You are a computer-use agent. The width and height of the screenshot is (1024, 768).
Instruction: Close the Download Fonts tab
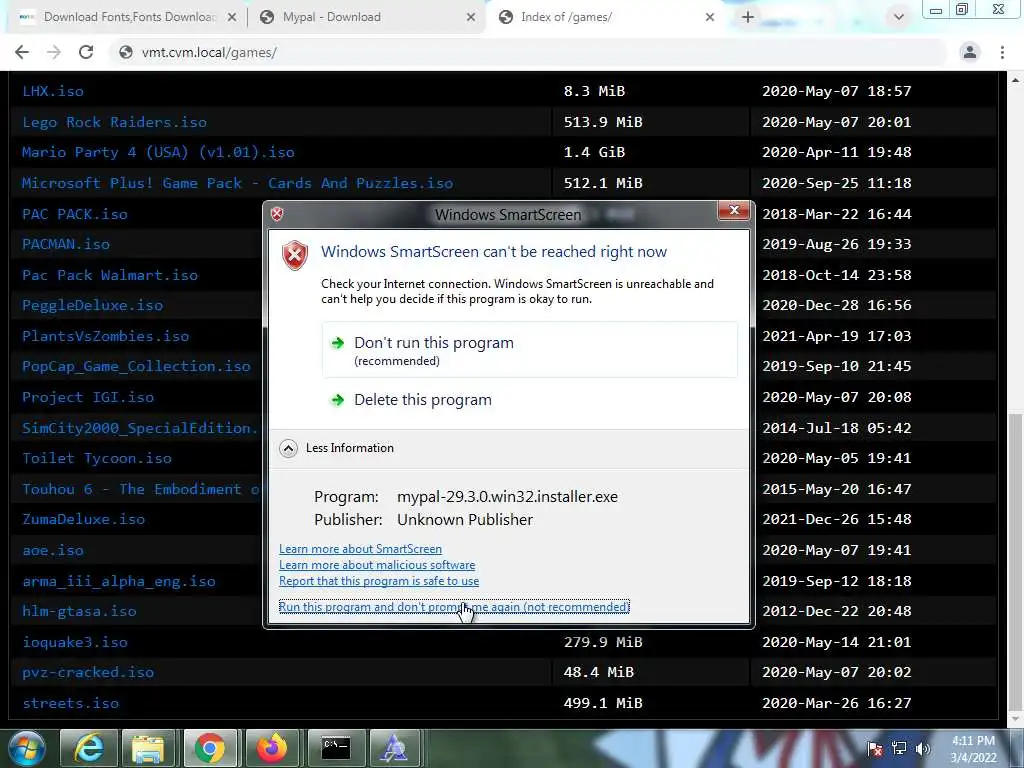pyautogui.click(x=232, y=17)
